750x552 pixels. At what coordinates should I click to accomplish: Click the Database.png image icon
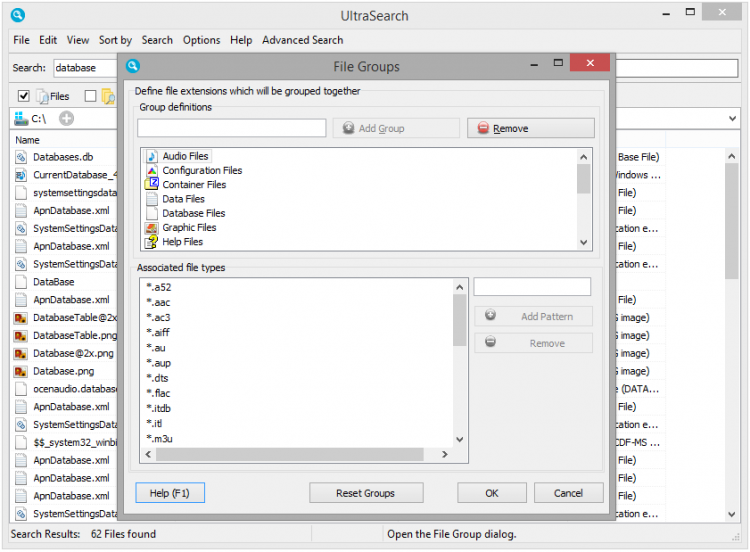point(21,372)
